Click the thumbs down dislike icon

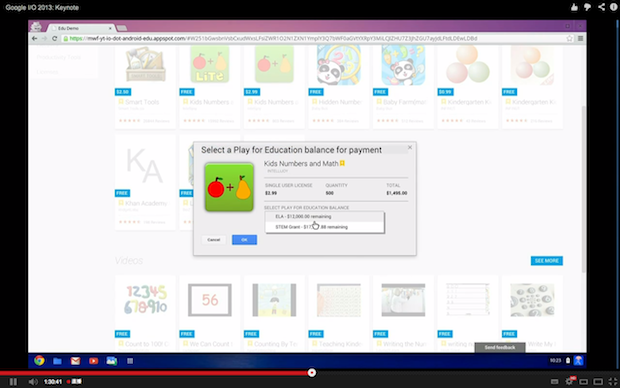pyautogui.click(x=587, y=7)
